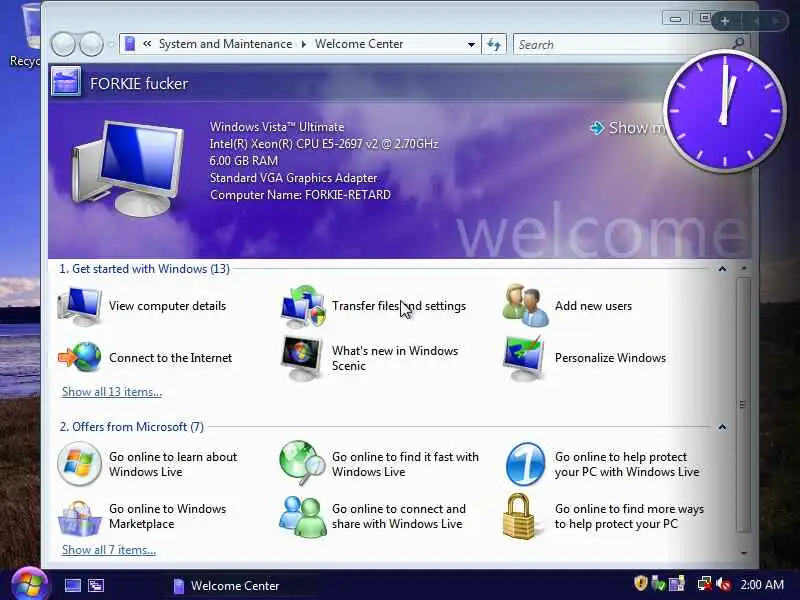Click the find it fast globe magnifier icon

tap(302, 463)
